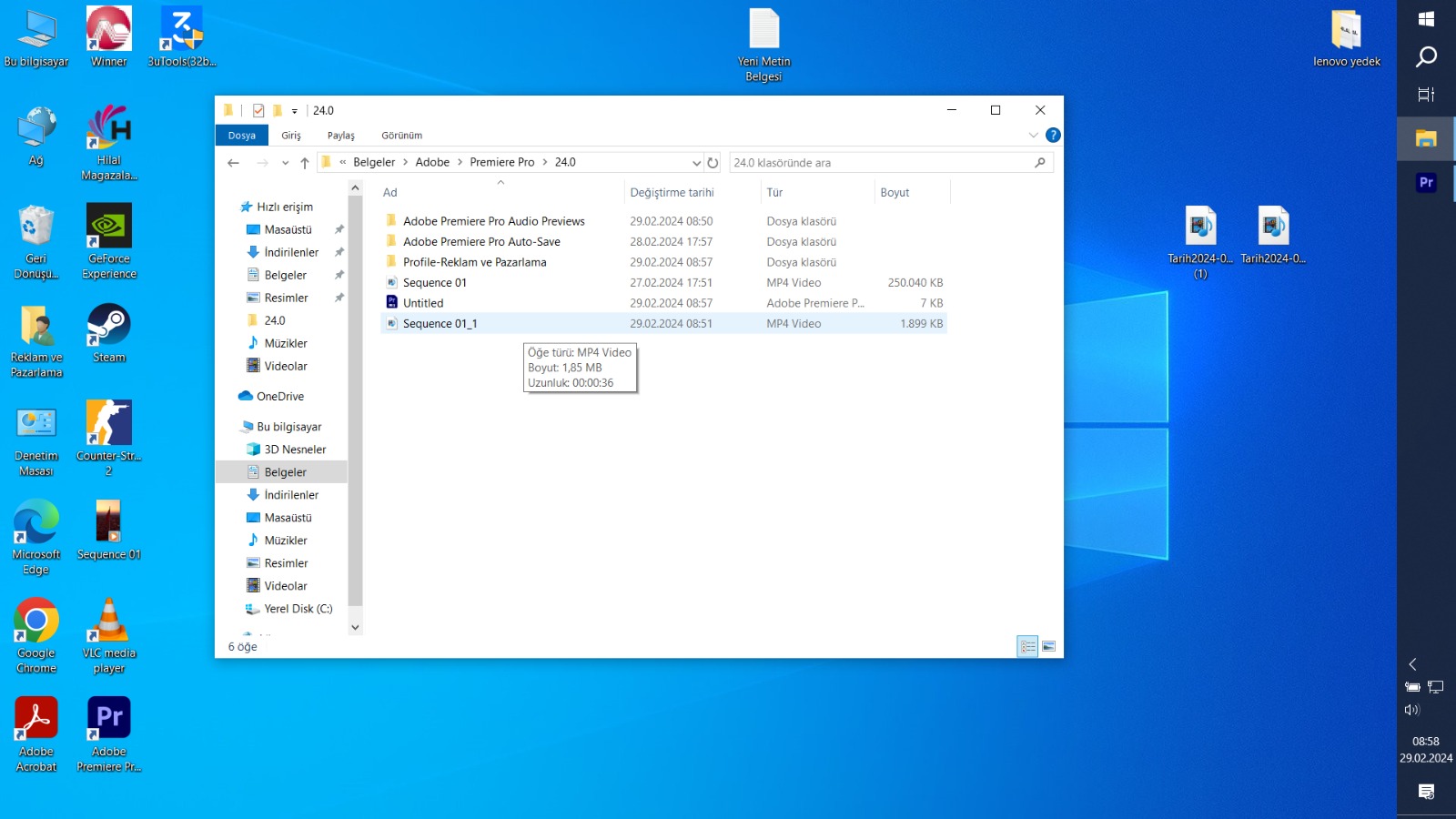
Task: Open Adobe Premiere Pro from the taskbar
Action: pyautogui.click(x=1426, y=183)
